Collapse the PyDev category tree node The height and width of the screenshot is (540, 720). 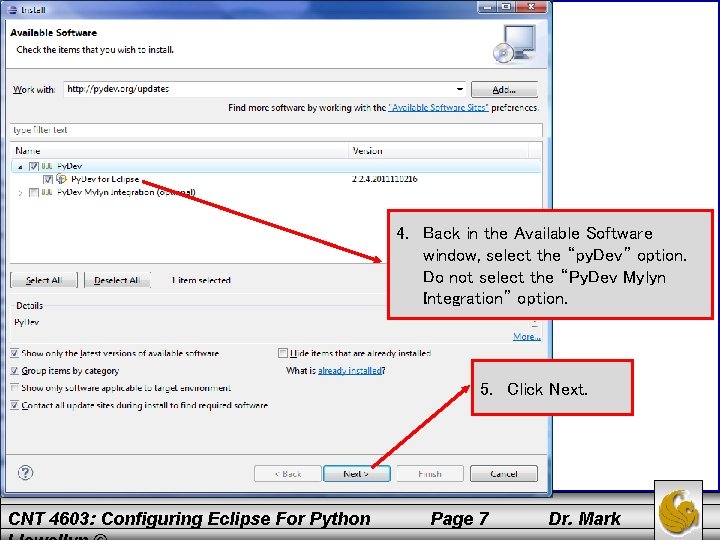[x=20, y=167]
